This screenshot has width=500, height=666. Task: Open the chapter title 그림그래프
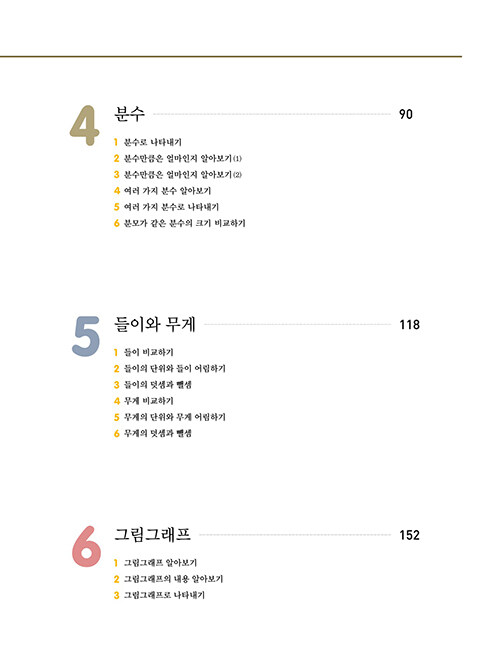point(153,534)
